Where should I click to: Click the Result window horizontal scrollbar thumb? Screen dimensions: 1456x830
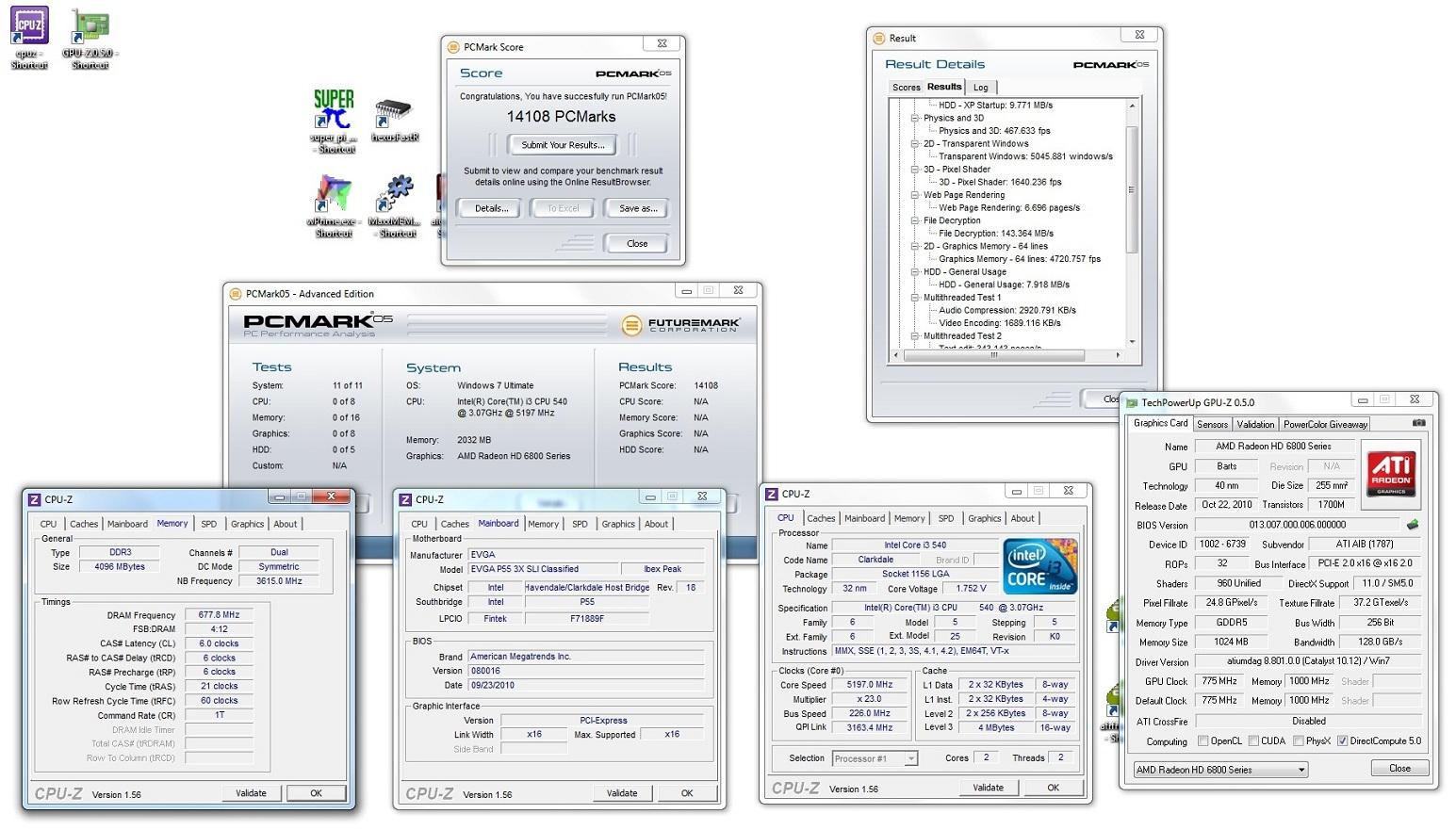point(993,355)
